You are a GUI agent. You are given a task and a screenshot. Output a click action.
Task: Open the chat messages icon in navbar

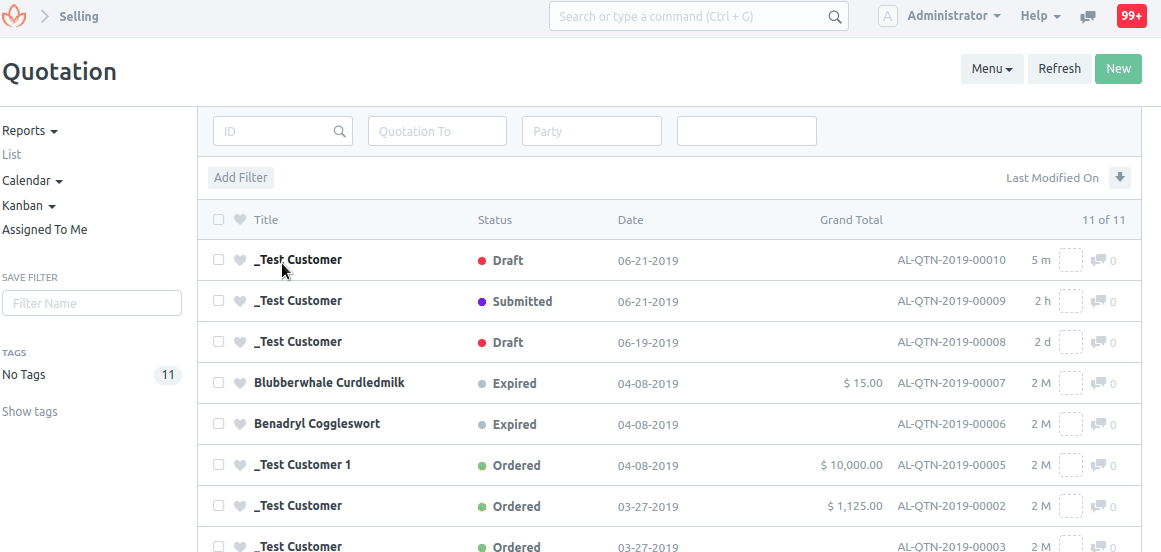1088,16
